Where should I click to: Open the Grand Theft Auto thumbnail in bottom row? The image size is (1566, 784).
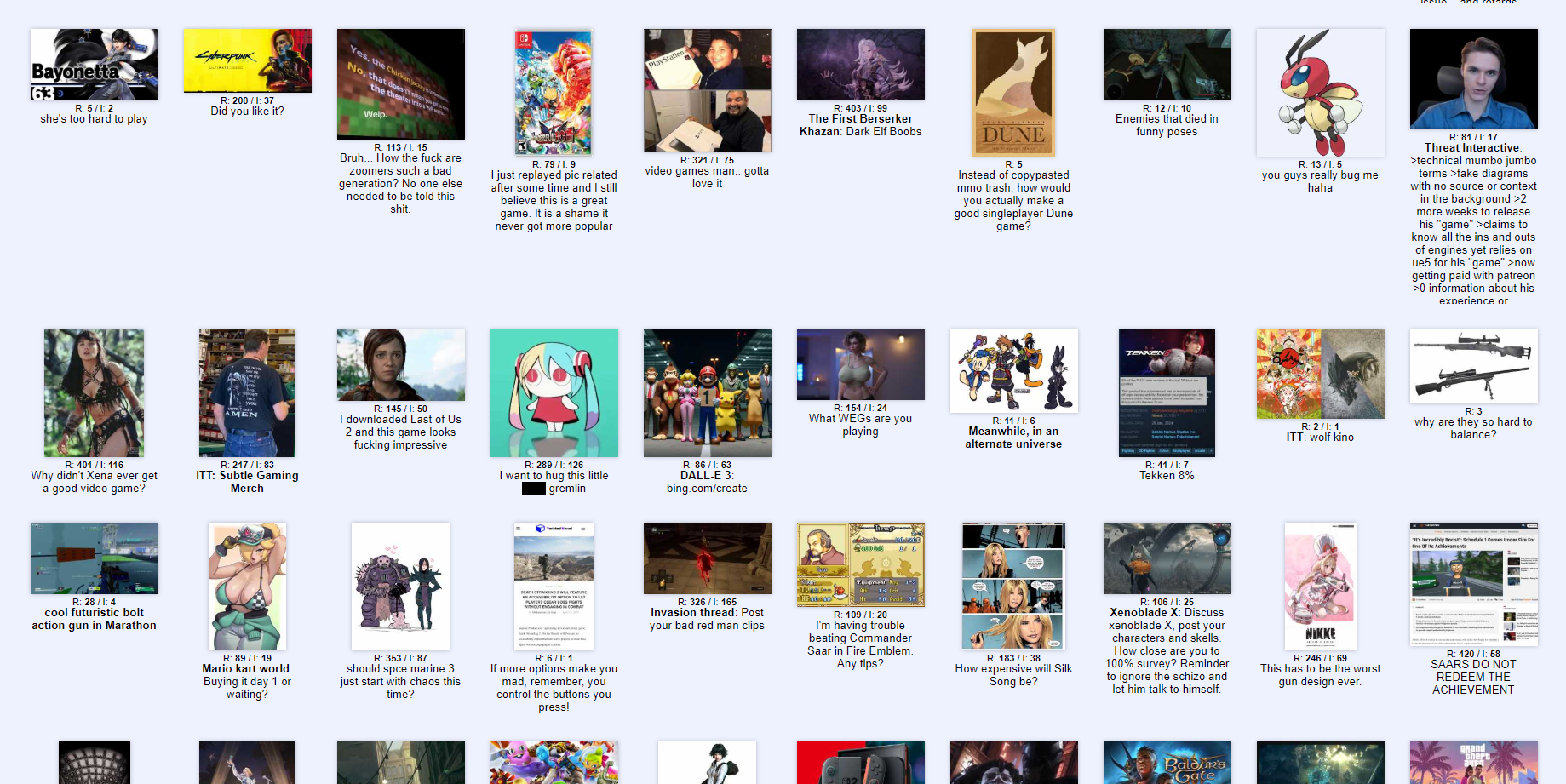1473,763
